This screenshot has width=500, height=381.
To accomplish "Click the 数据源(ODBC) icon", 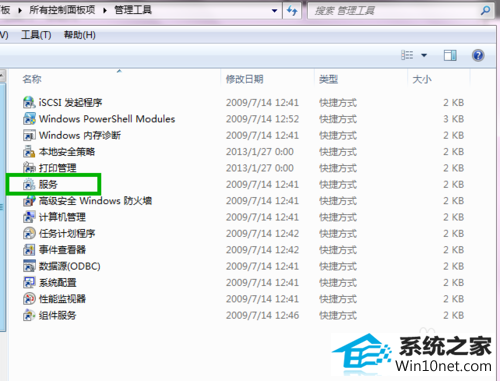I will pyautogui.click(x=29, y=266).
